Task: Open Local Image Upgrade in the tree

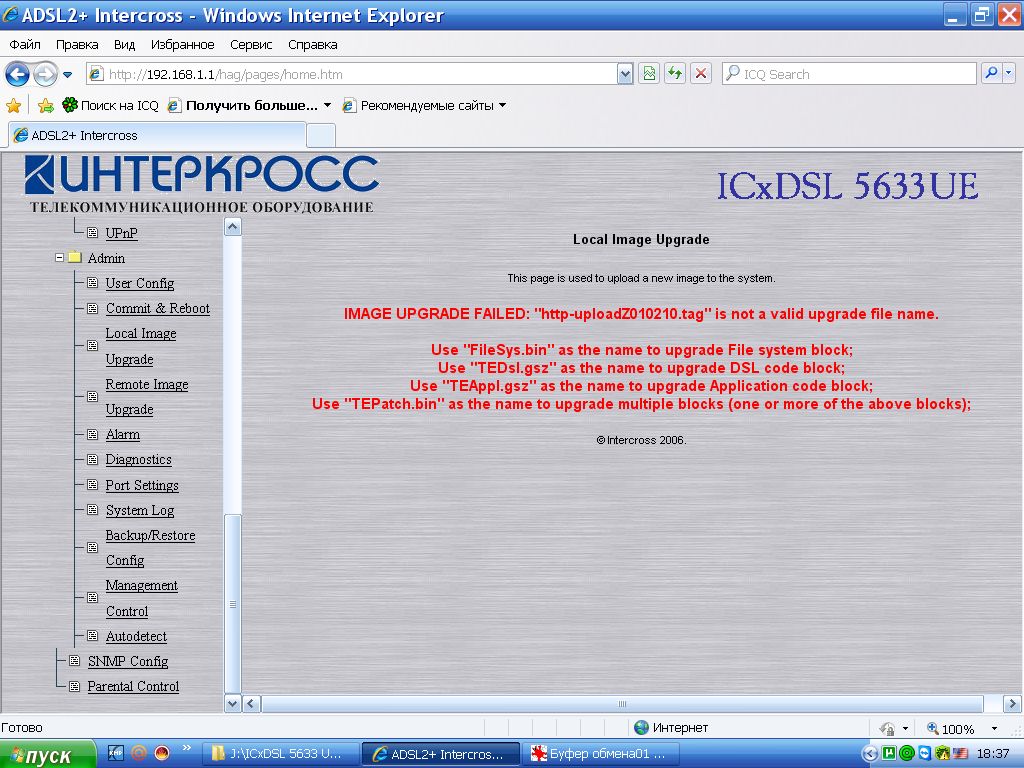Action: pos(141,346)
